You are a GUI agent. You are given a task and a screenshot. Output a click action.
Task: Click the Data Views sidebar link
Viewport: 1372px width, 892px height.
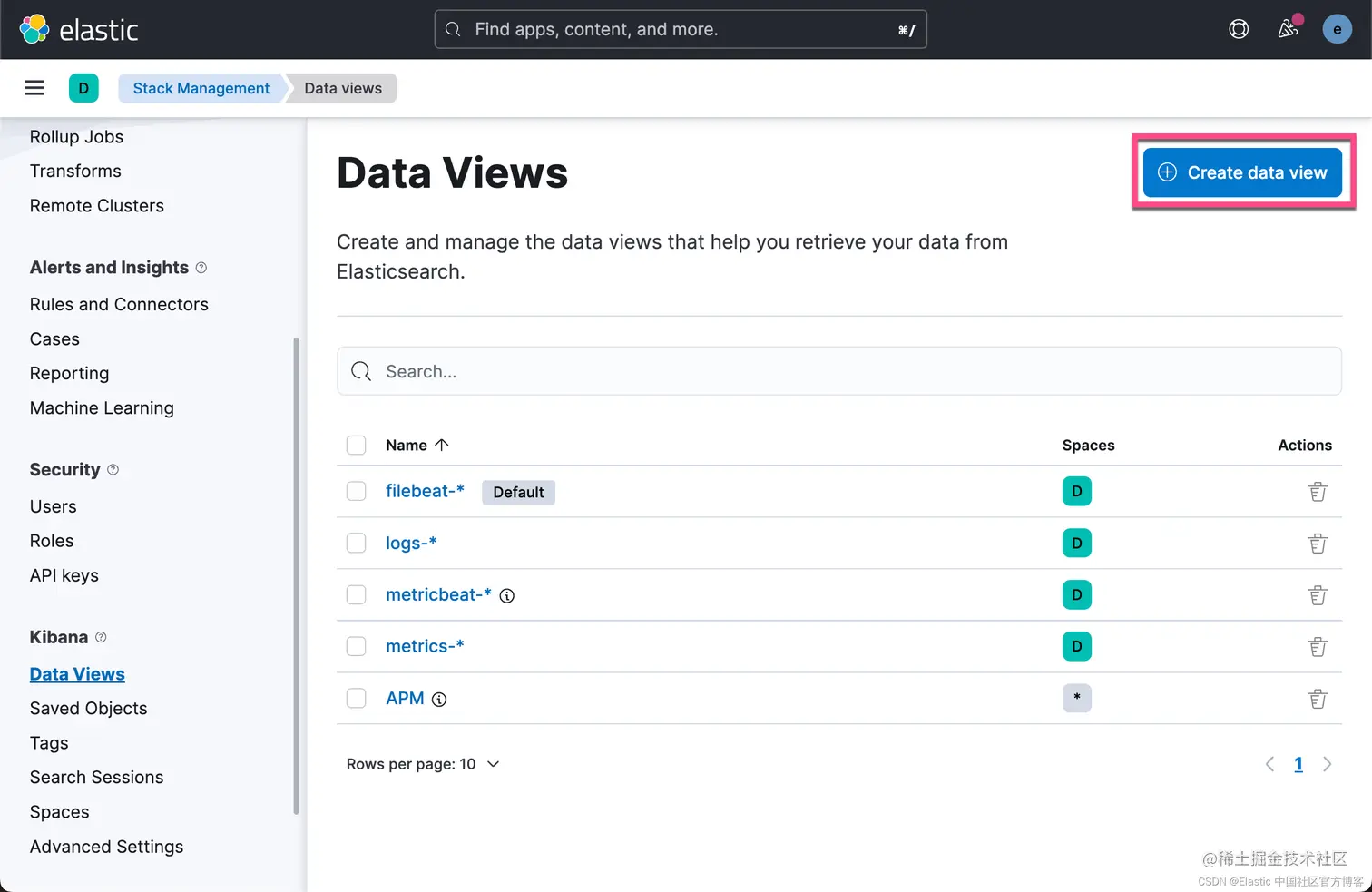click(77, 674)
